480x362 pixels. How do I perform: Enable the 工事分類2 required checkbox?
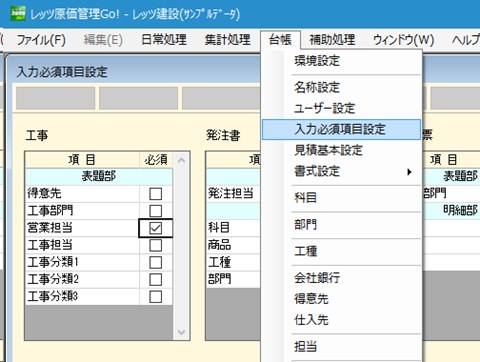pos(155,279)
